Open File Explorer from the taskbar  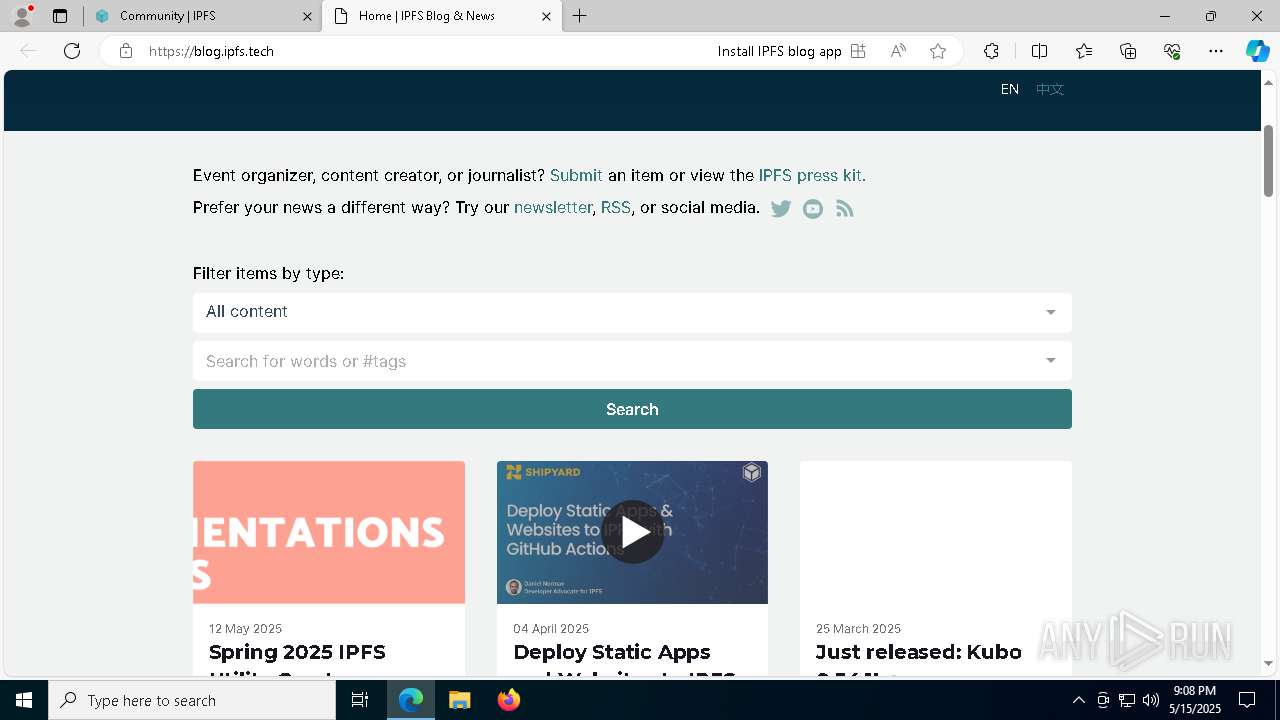tap(459, 700)
